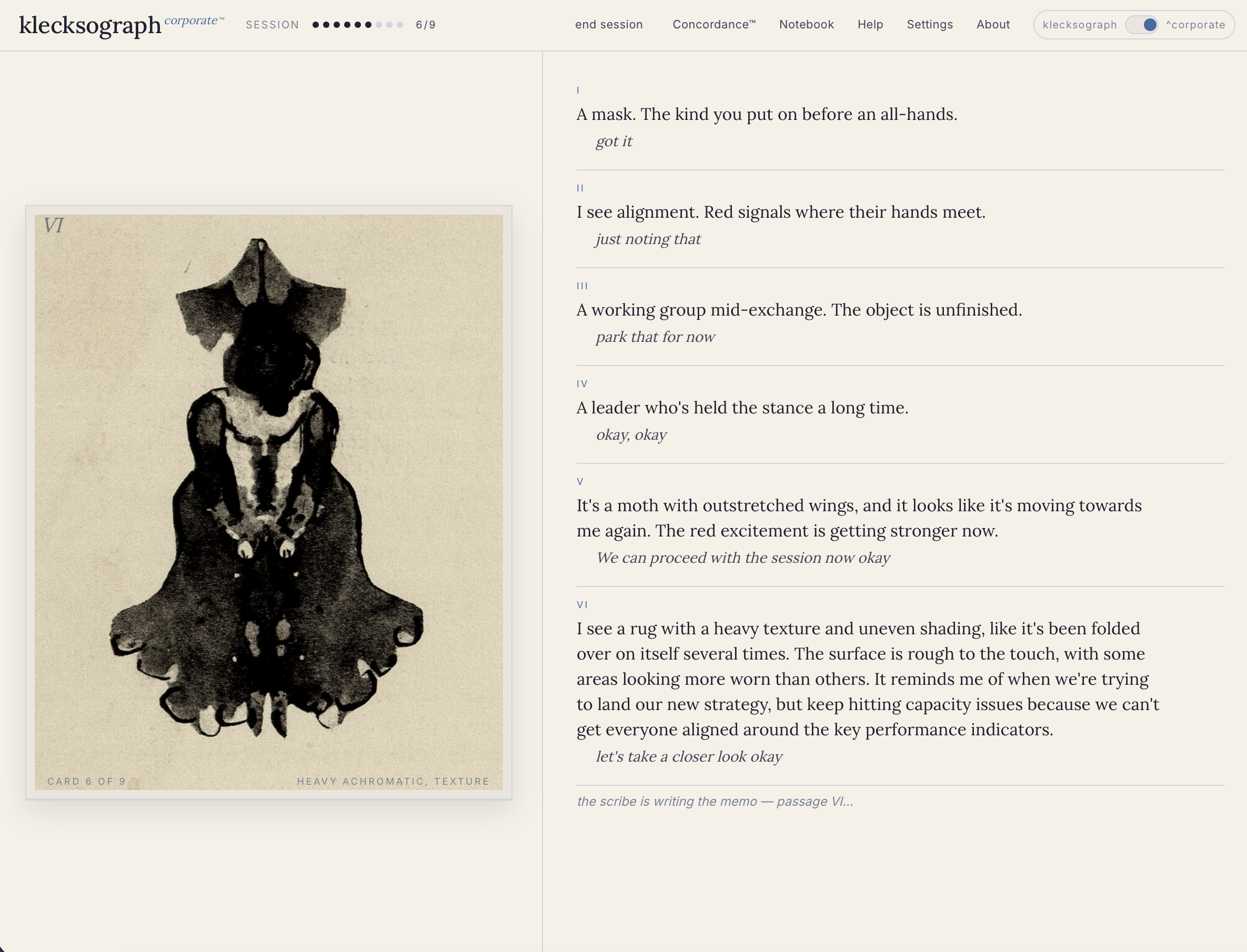Go to the About page

click(x=992, y=25)
